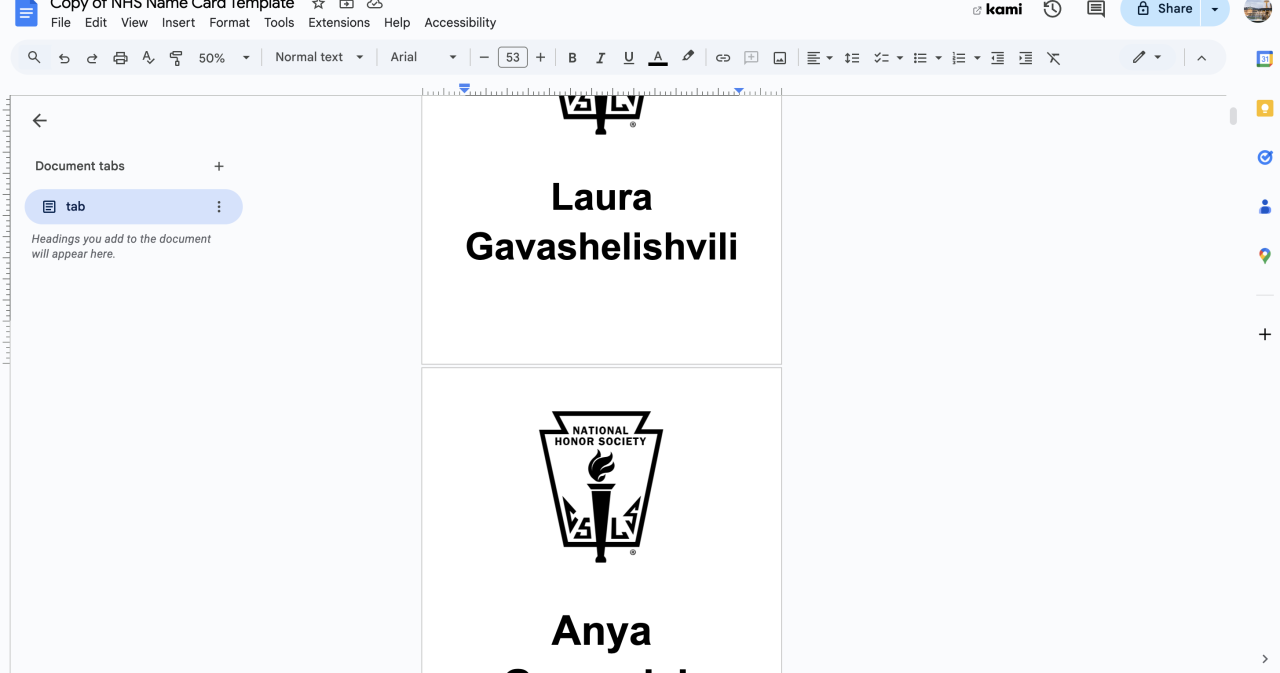
Task: Open the Help menu
Action: [397, 22]
